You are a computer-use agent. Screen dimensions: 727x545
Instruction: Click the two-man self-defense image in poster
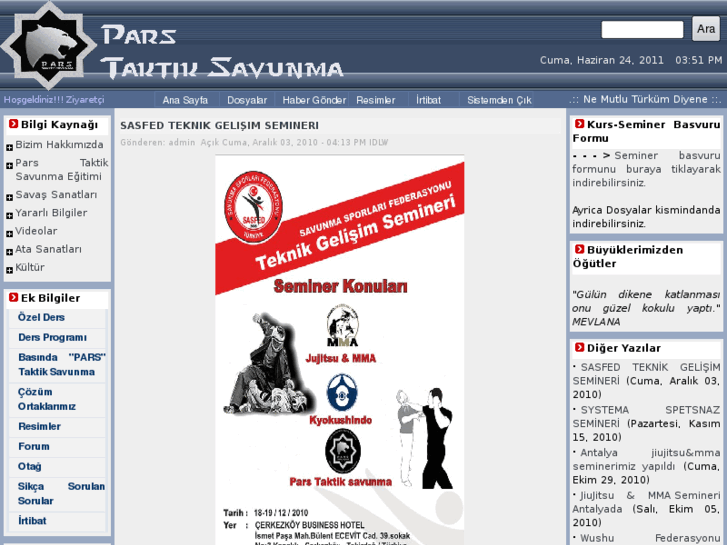[x=424, y=438]
